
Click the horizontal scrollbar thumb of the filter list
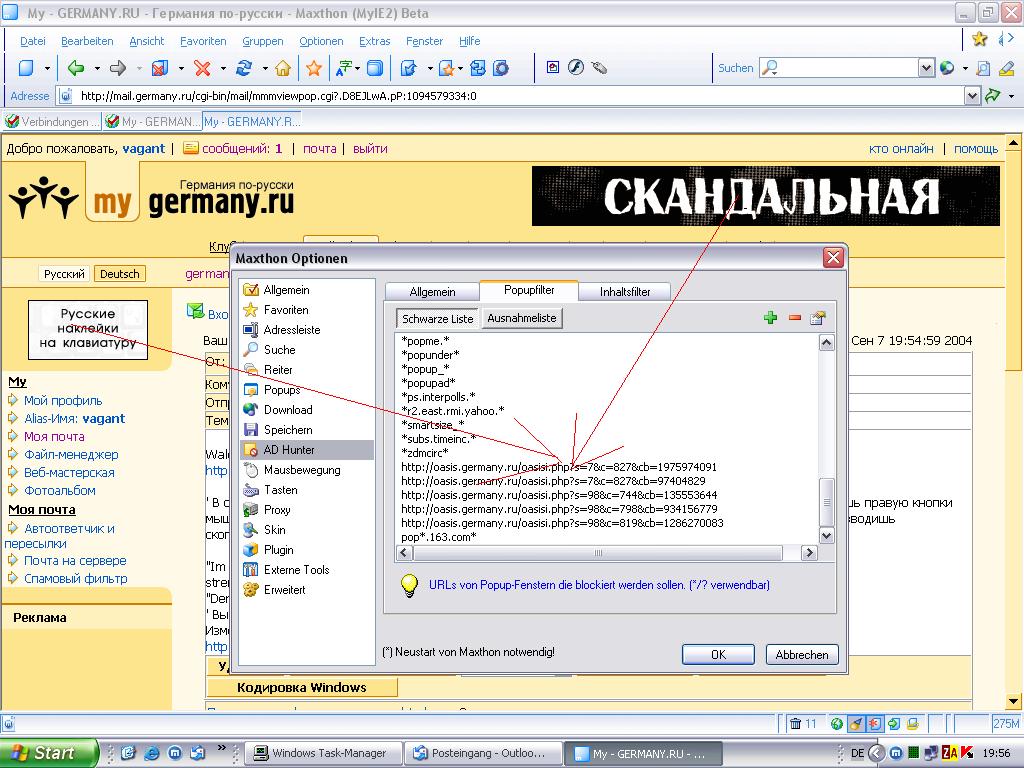click(x=598, y=552)
